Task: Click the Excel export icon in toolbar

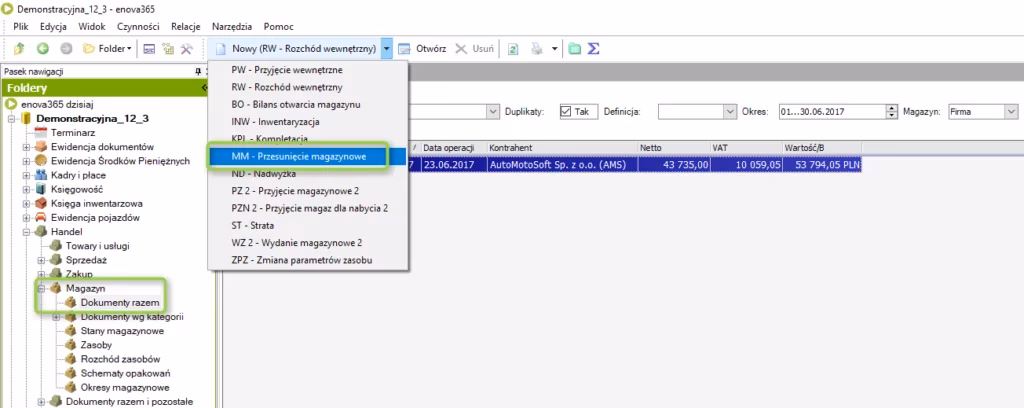Action: point(513,48)
